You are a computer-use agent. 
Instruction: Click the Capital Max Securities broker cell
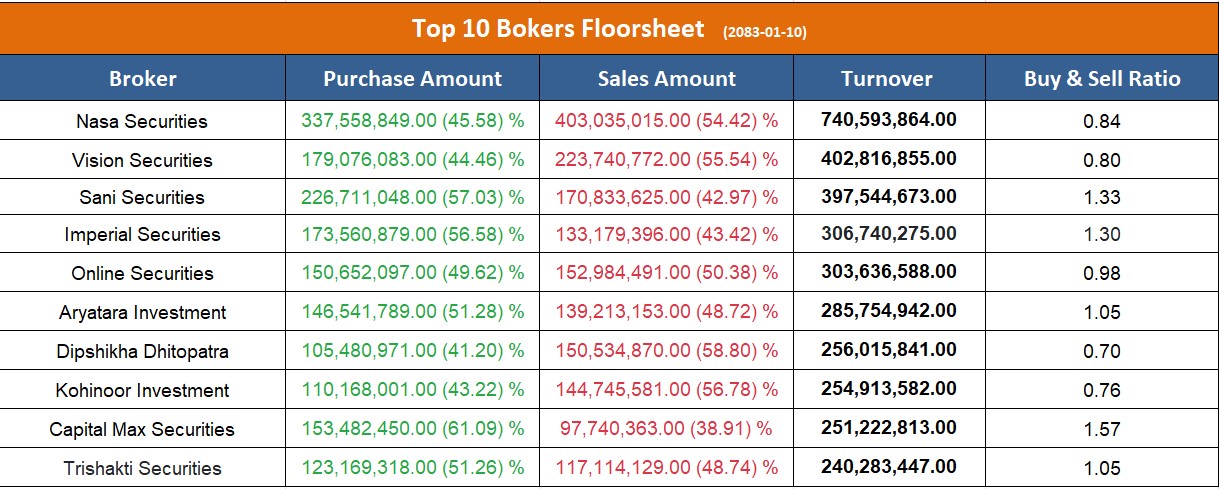click(142, 430)
